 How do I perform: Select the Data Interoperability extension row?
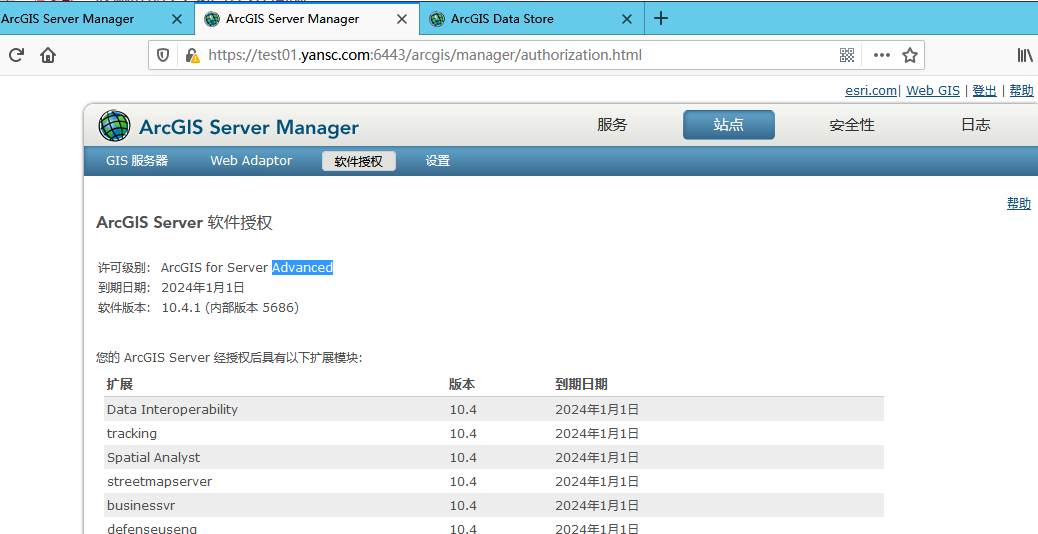[x=494, y=409]
